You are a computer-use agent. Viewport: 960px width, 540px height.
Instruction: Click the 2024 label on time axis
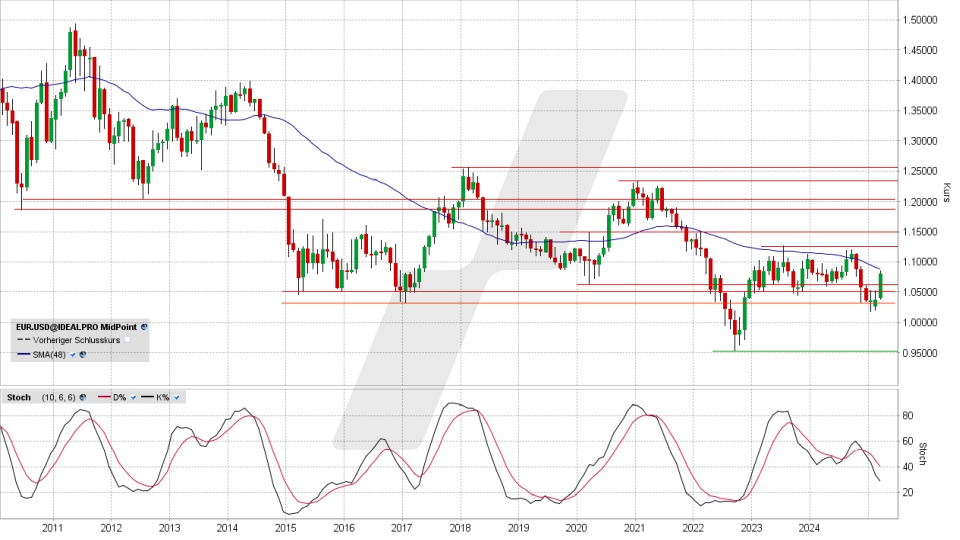[x=809, y=528]
